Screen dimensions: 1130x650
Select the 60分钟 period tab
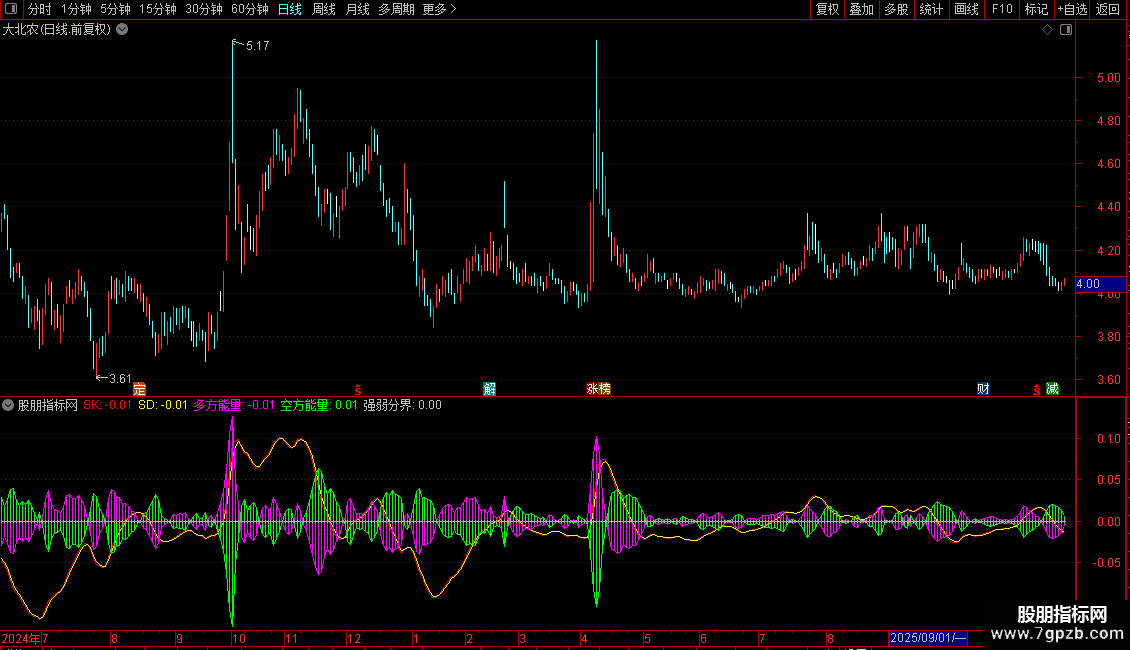click(249, 9)
